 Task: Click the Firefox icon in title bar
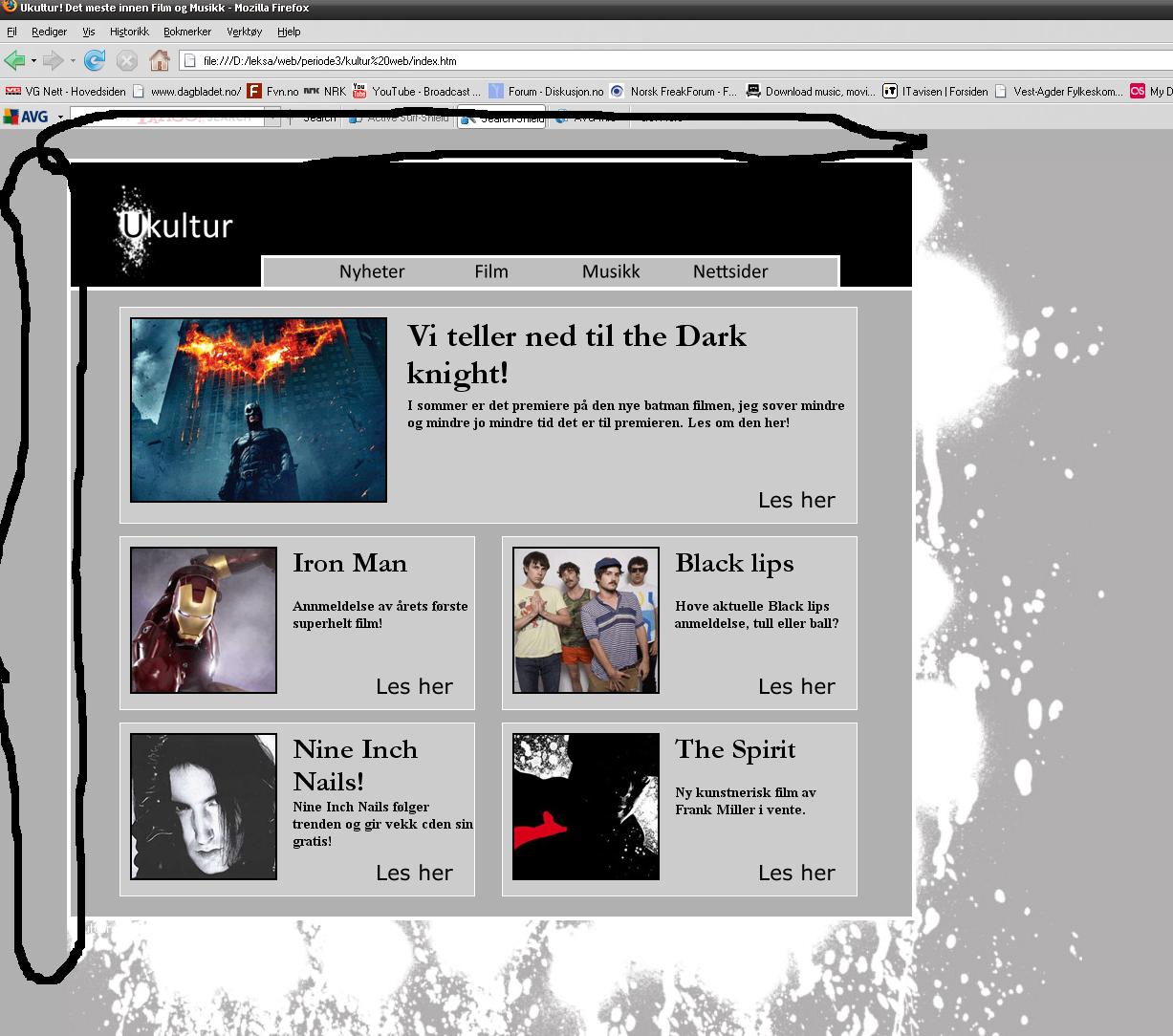tap(10, 7)
